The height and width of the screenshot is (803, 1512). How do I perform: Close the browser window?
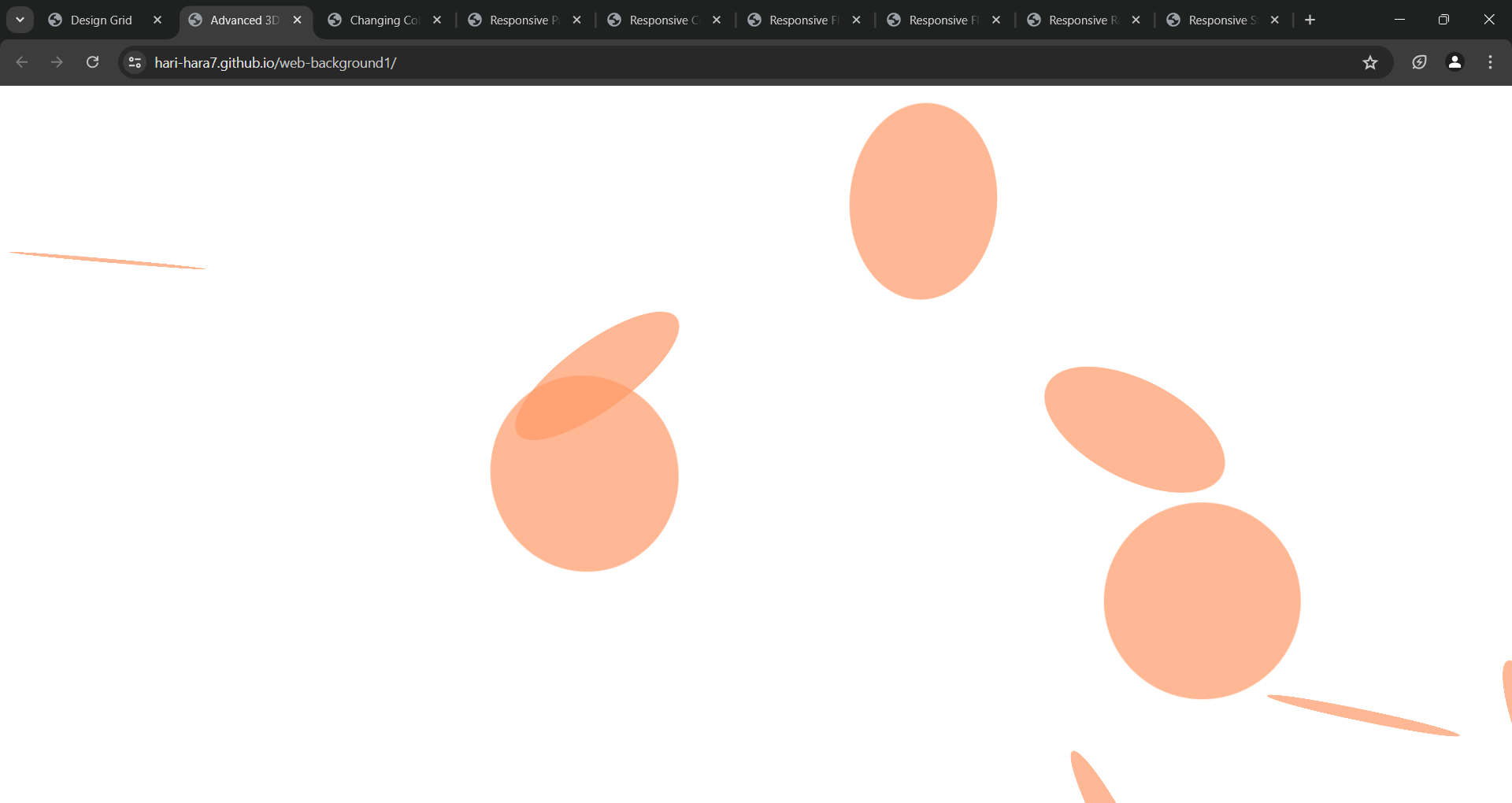(x=1488, y=20)
